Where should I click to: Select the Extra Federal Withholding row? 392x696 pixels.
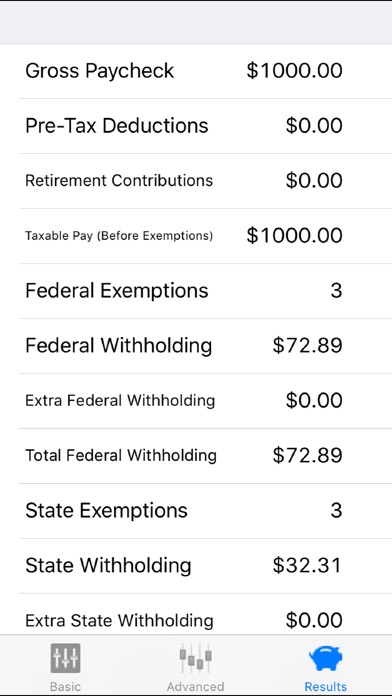pos(196,401)
